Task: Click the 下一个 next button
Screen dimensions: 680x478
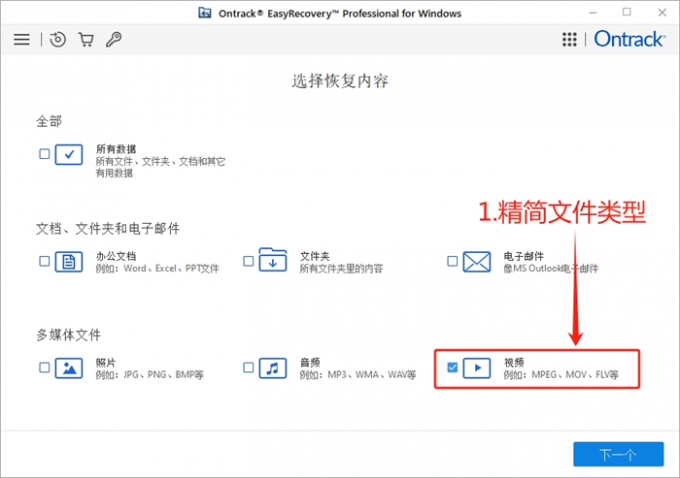Action: pyautogui.click(x=618, y=454)
